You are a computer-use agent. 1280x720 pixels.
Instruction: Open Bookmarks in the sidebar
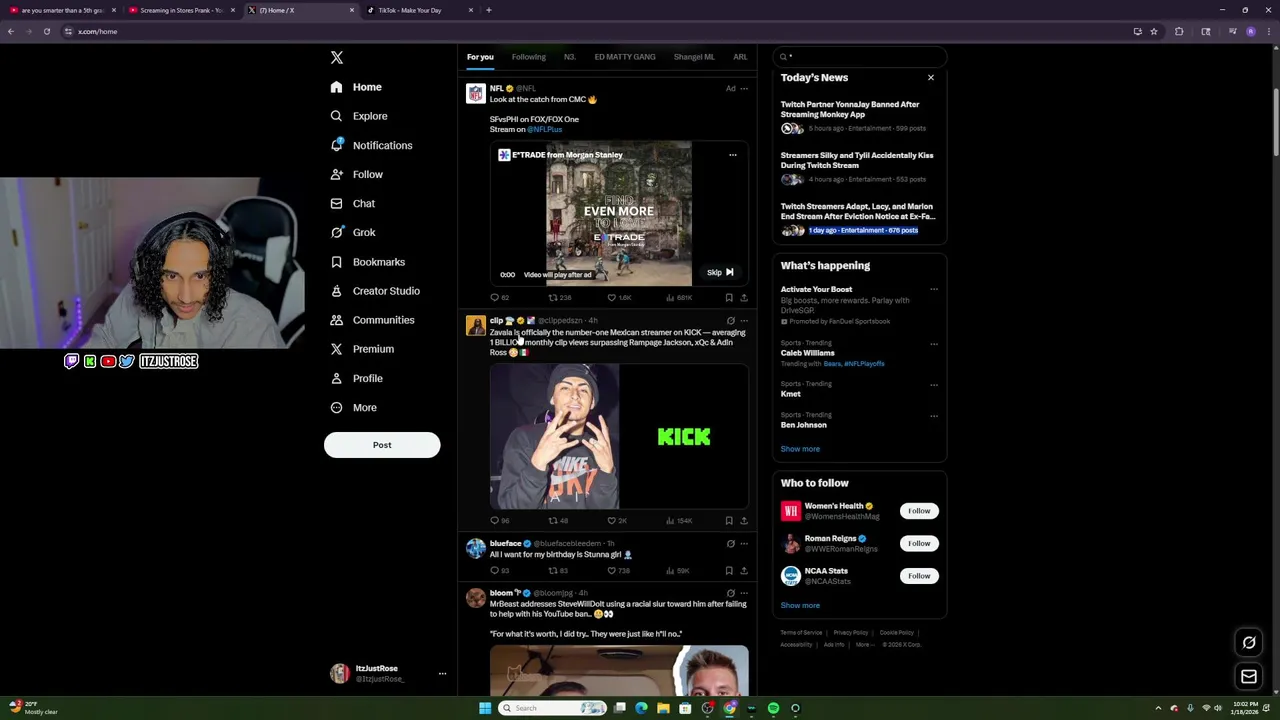tap(367, 262)
